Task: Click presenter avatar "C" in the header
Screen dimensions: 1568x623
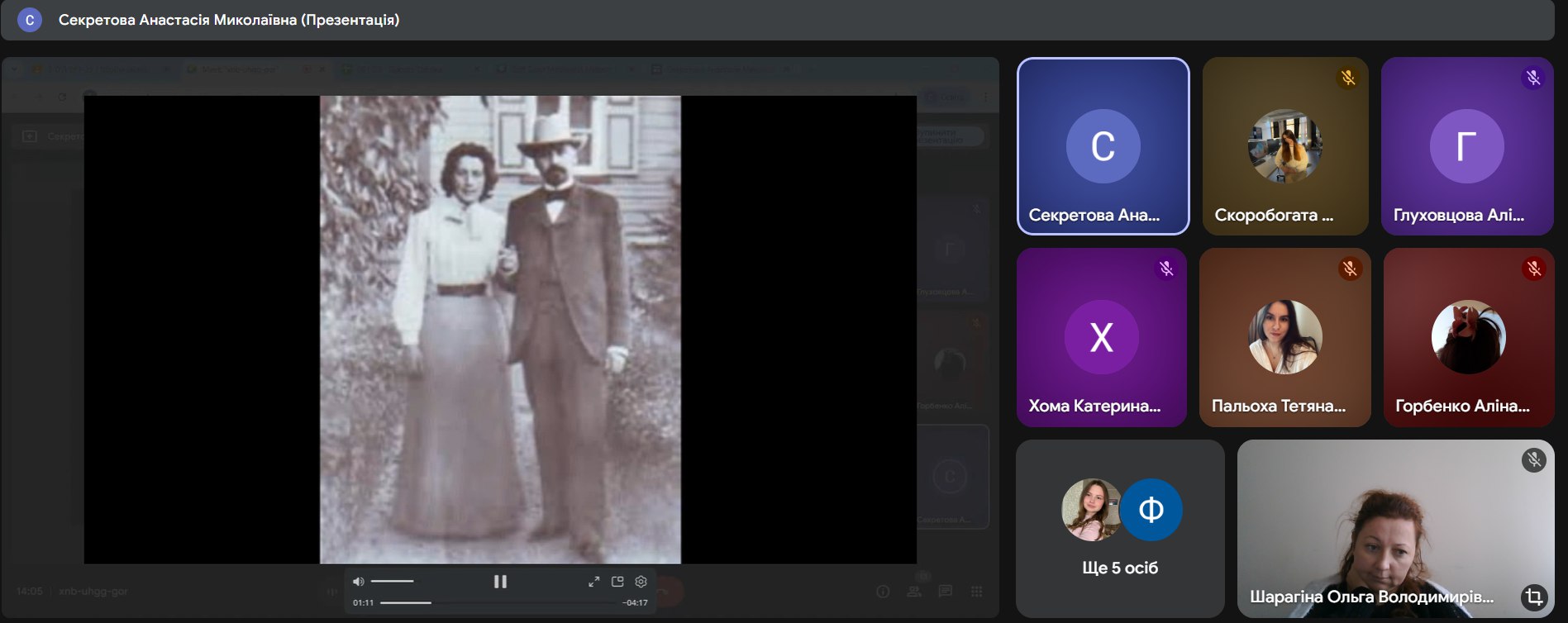Action: click(x=30, y=20)
